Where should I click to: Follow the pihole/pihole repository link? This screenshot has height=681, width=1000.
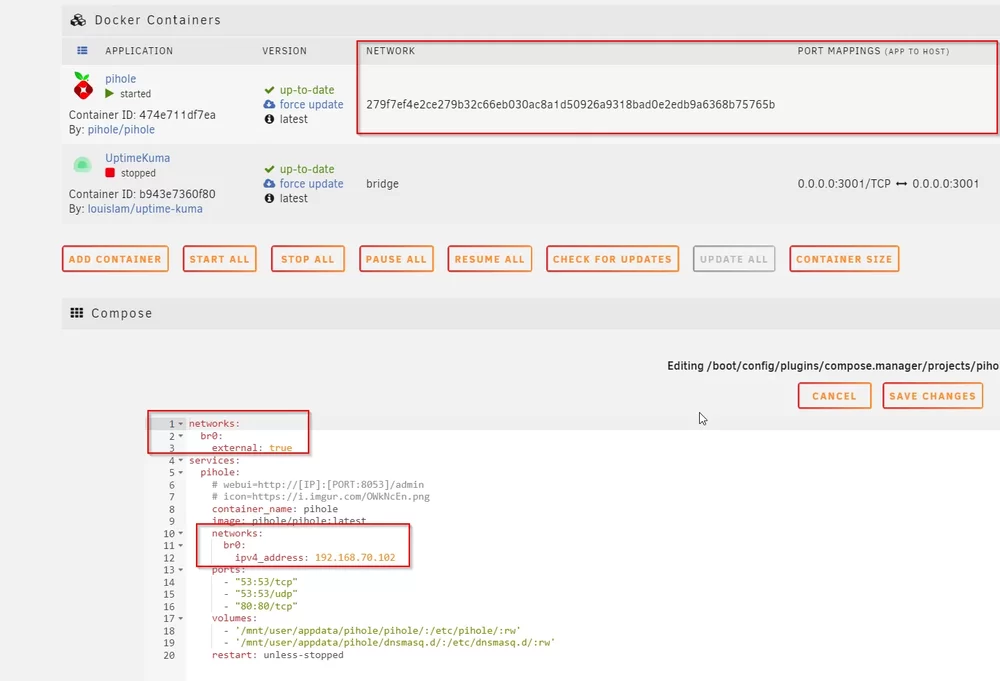pyautogui.click(x=121, y=129)
